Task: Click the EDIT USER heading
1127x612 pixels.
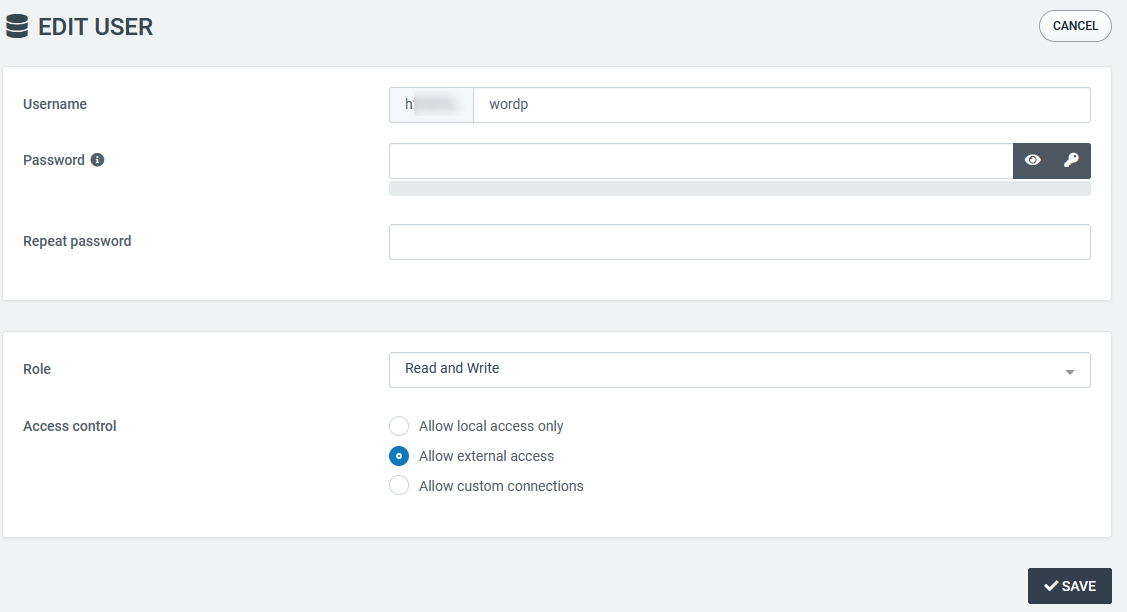Action: click(x=96, y=27)
